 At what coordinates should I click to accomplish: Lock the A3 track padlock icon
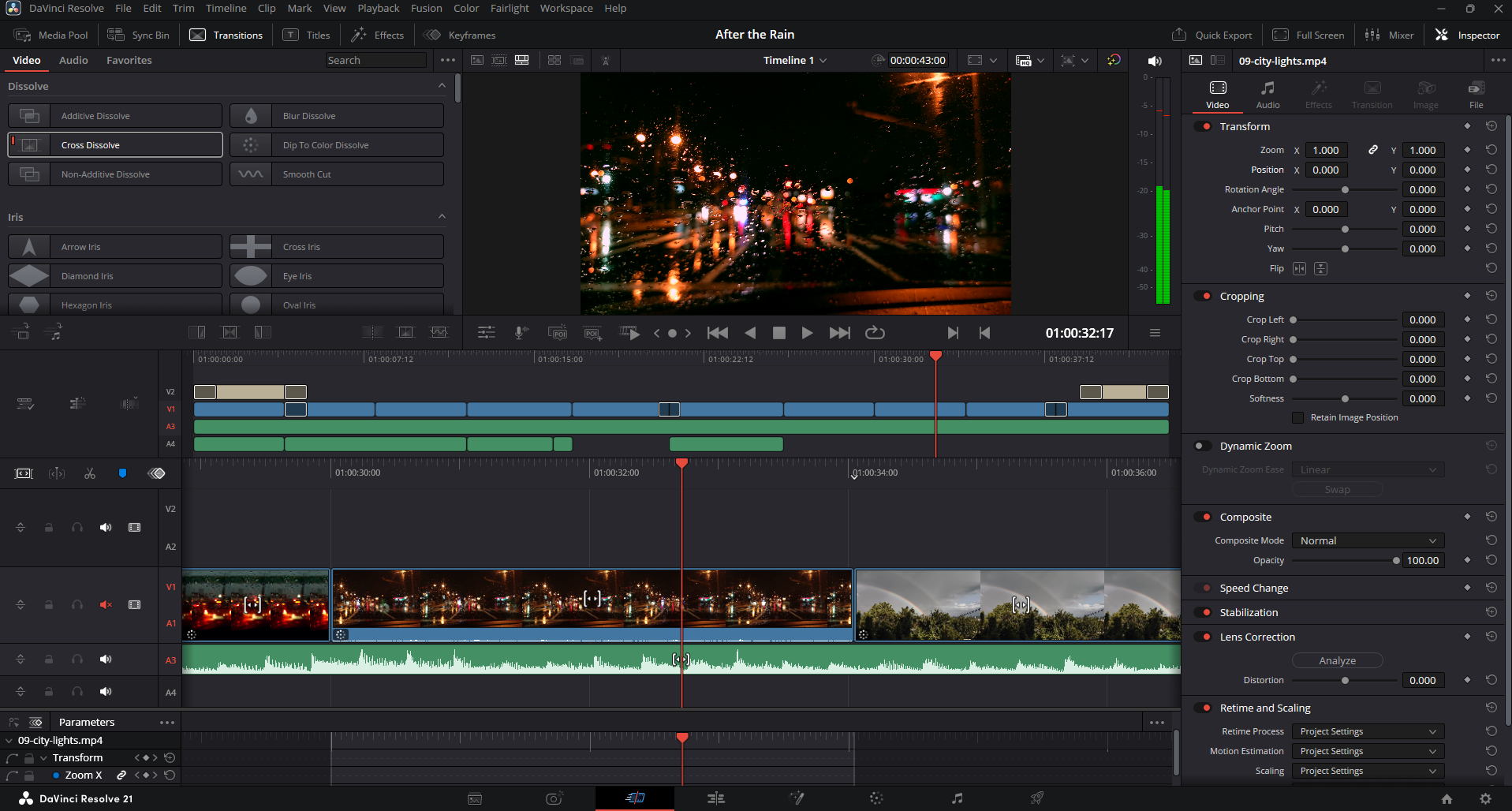tap(49, 660)
